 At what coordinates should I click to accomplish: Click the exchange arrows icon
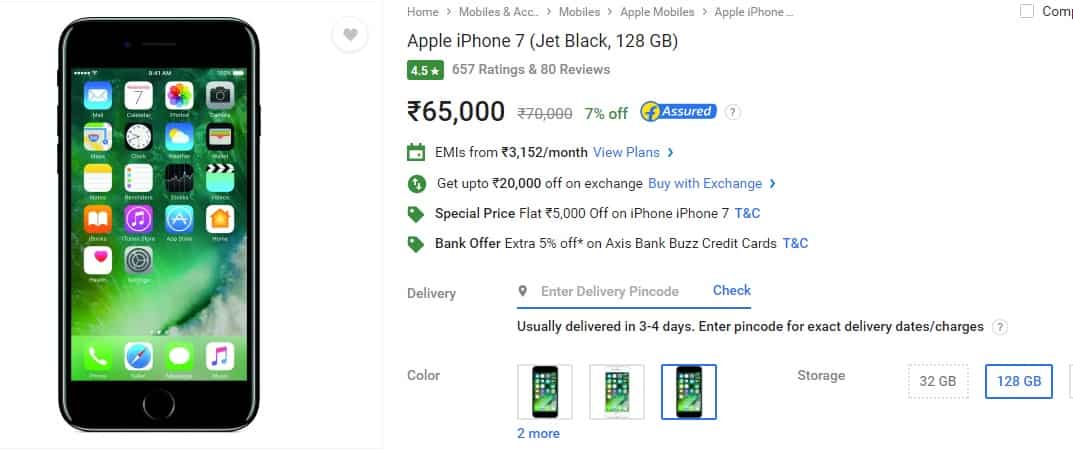click(x=416, y=183)
